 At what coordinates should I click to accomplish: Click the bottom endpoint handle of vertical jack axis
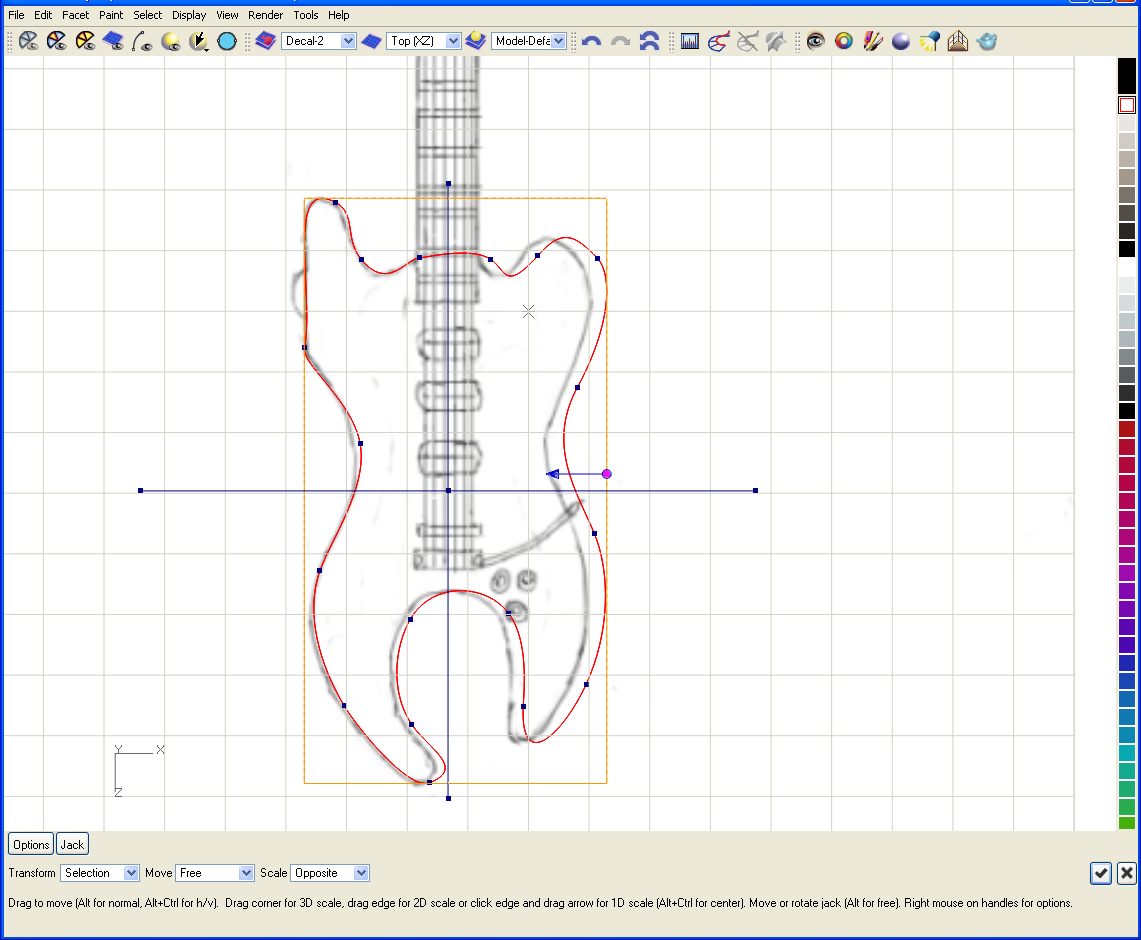448,798
